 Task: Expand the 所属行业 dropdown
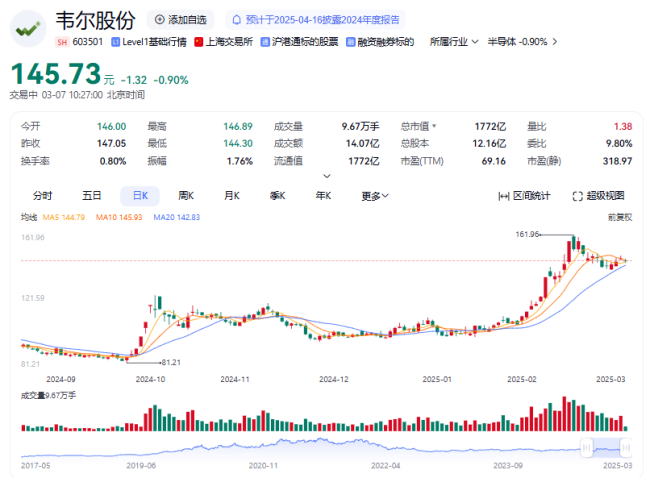(x=454, y=42)
